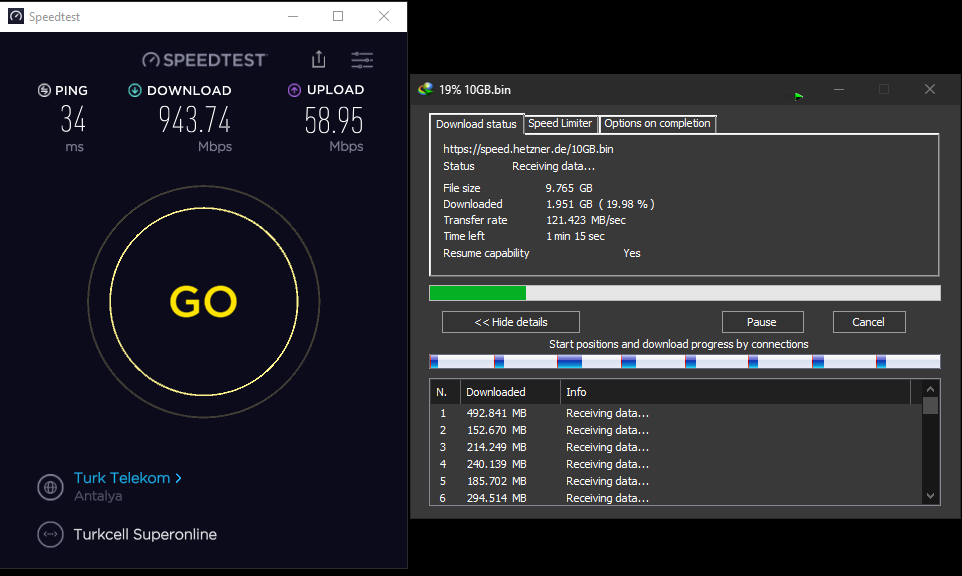The image size is (962, 576).
Task: Minimize the 10GB.bin download window
Action: [x=839, y=90]
